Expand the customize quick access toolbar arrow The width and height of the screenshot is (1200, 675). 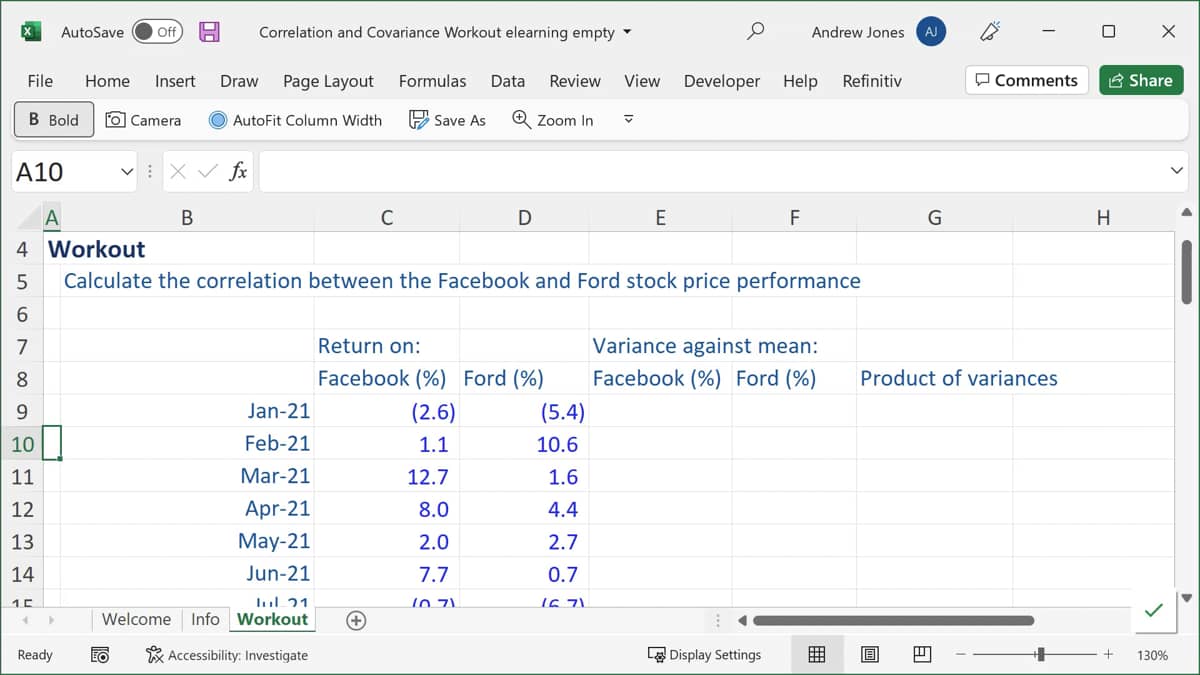[629, 120]
